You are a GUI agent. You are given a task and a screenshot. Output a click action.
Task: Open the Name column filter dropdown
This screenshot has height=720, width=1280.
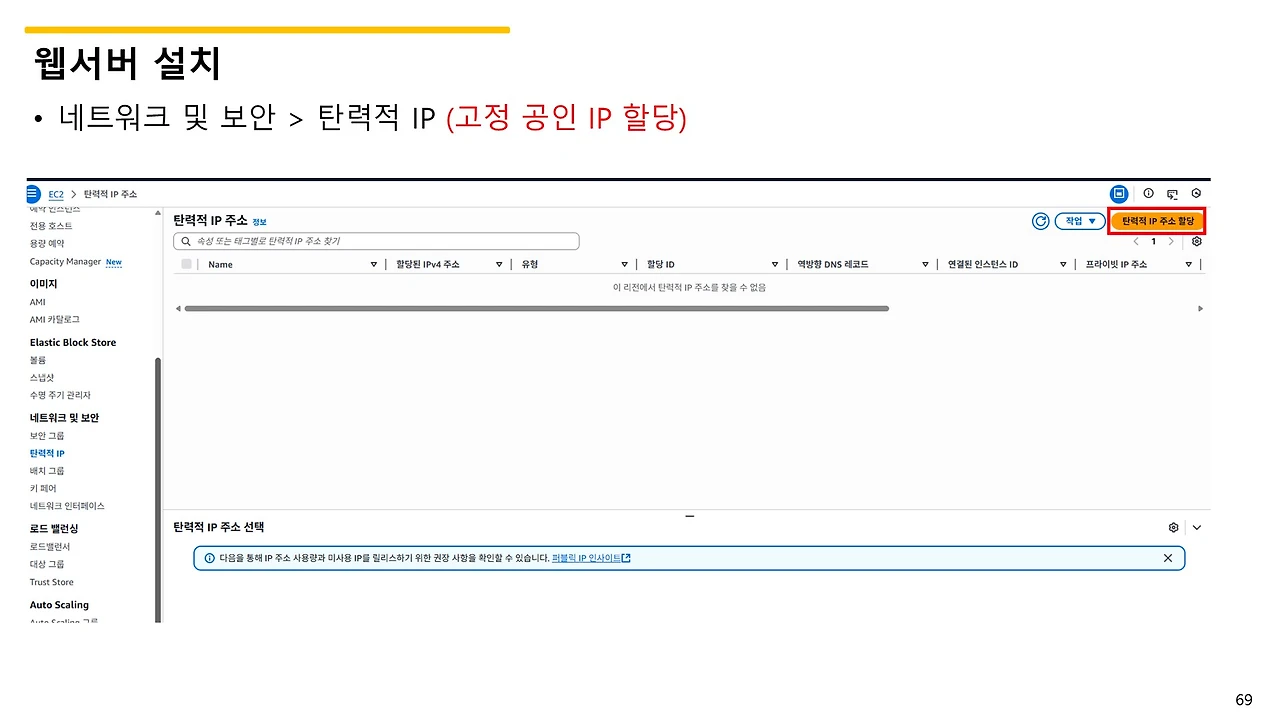coord(373,263)
